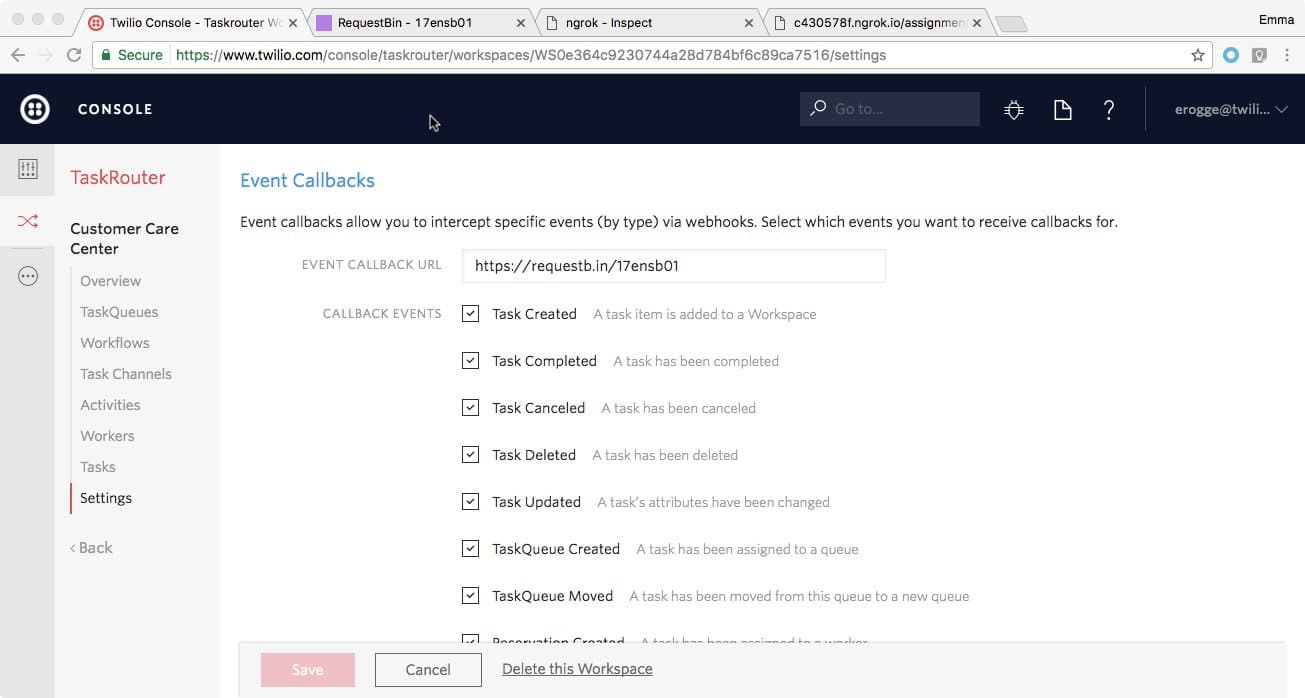Click Delete this Workspace
The image size is (1305, 698).
click(x=577, y=669)
